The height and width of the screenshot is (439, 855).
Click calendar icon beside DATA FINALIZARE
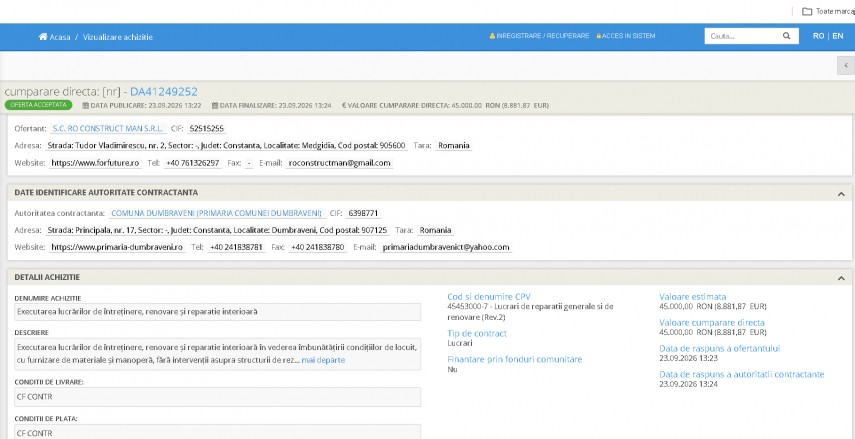215,105
